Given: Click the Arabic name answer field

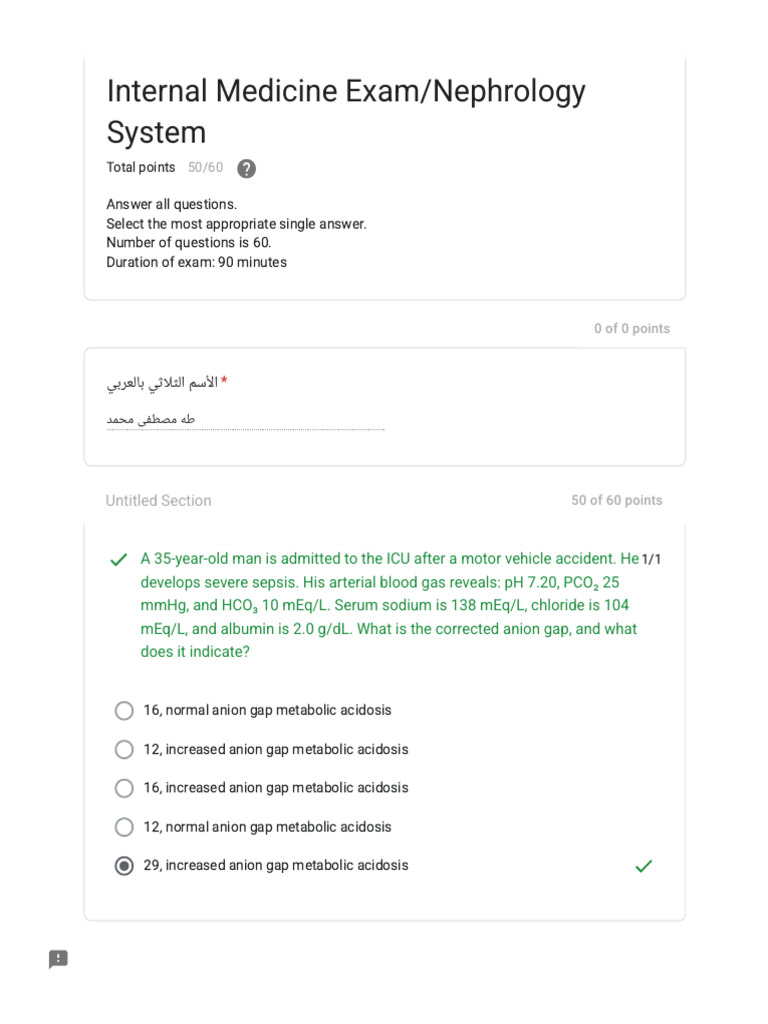Looking at the screenshot, I should [246, 420].
